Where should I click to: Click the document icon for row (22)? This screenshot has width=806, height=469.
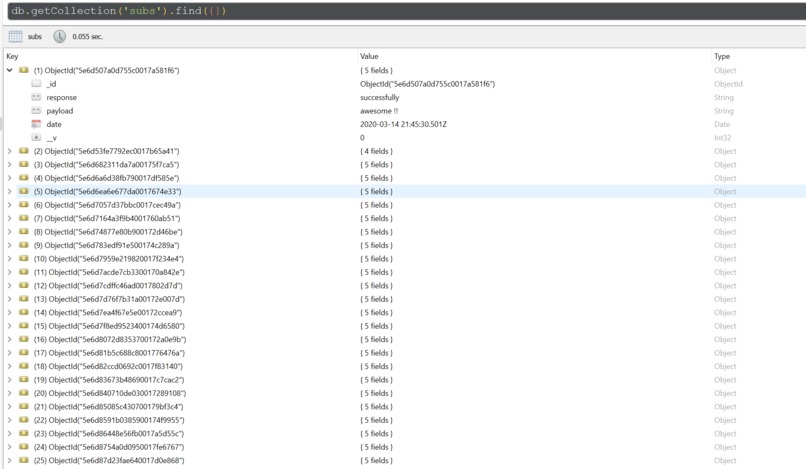pos(24,420)
